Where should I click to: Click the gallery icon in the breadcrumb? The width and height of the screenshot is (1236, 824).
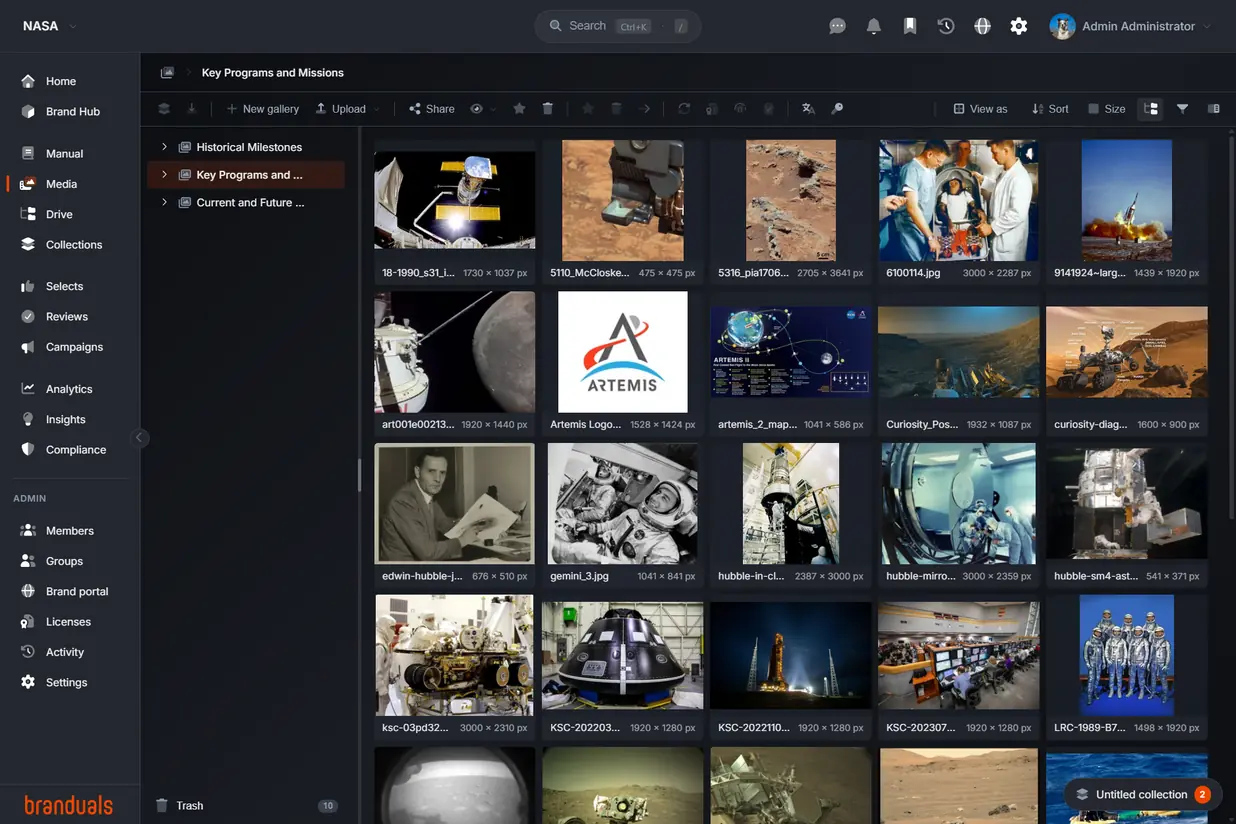pyautogui.click(x=167, y=73)
